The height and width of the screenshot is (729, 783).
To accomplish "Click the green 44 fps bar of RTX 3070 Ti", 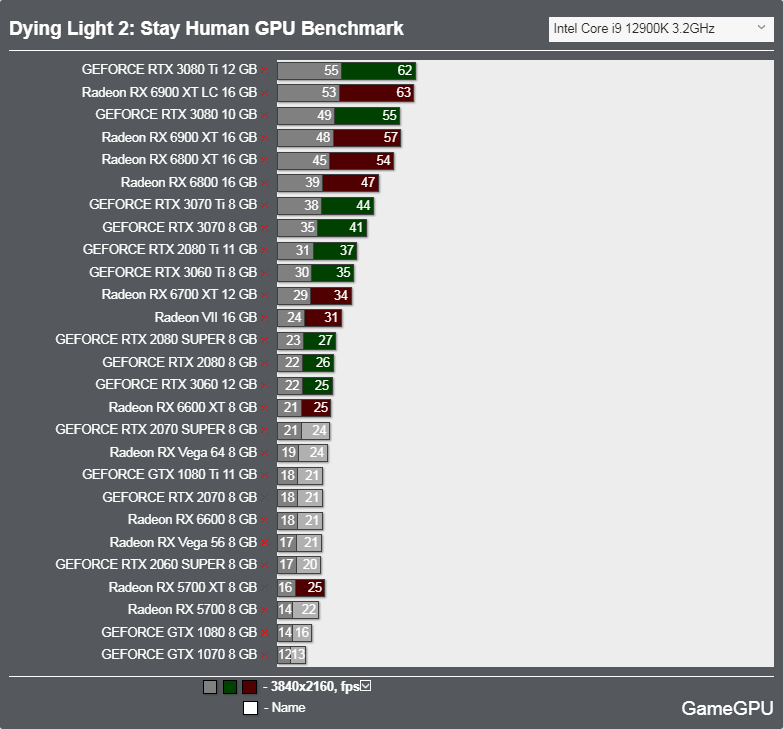I will tap(348, 205).
